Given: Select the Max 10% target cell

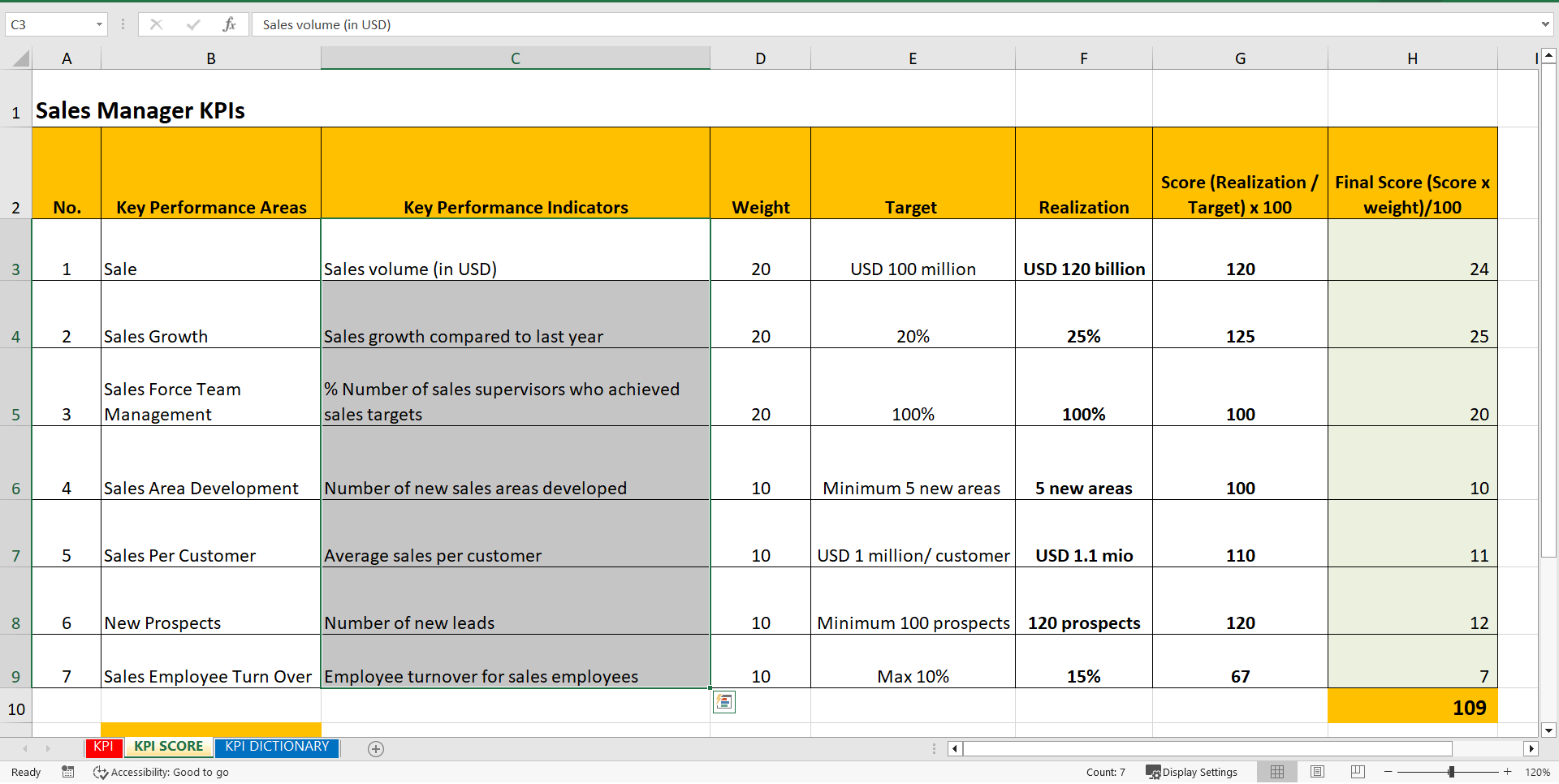Looking at the screenshot, I should pos(913,661).
